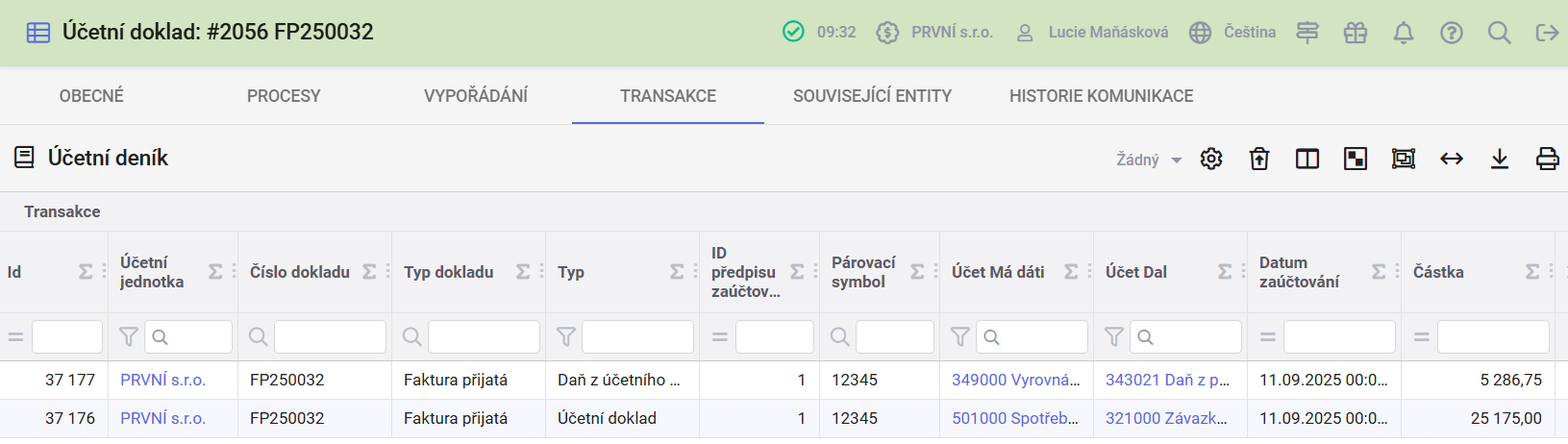
Task: Toggle the fullscreen grid view icon
Action: [x=1404, y=159]
